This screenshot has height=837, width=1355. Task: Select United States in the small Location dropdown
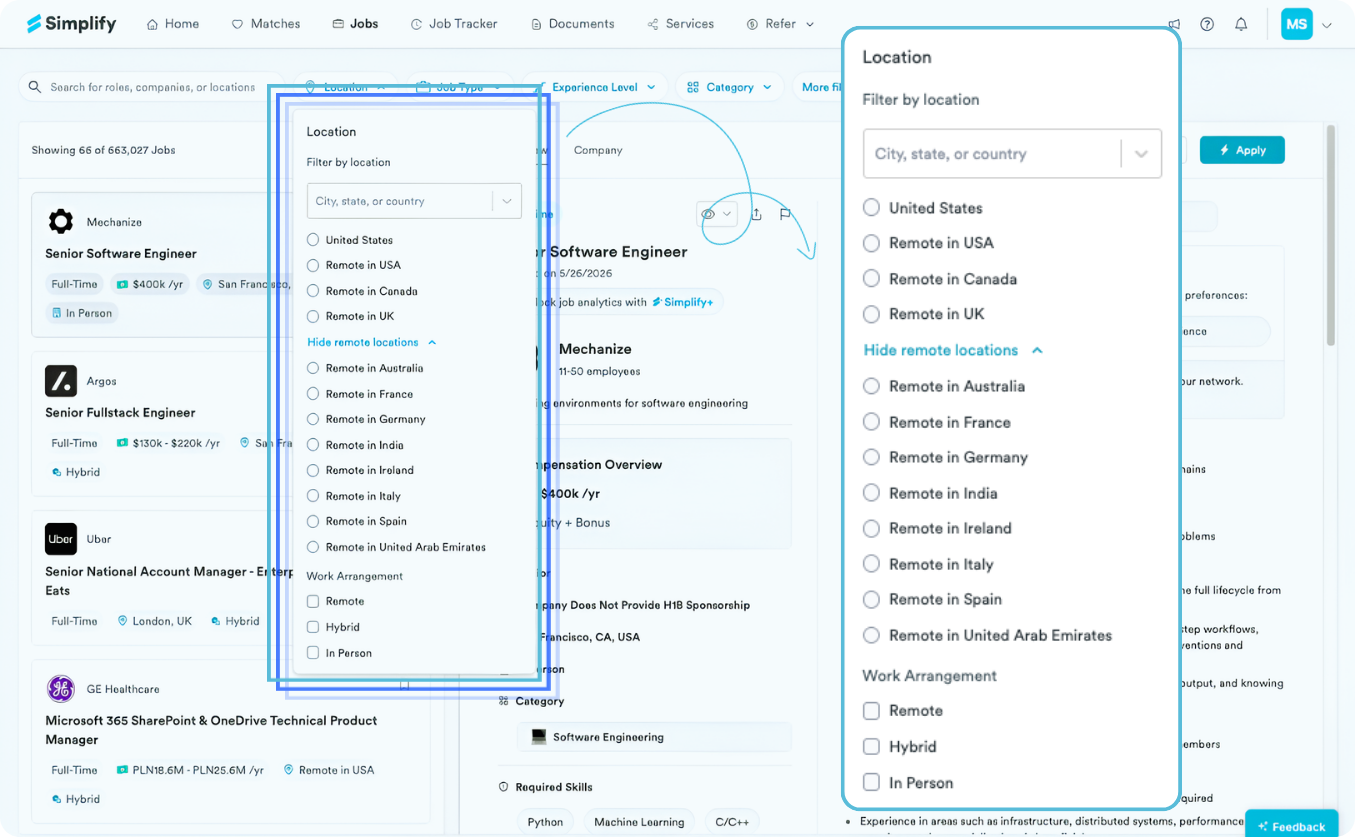(313, 240)
